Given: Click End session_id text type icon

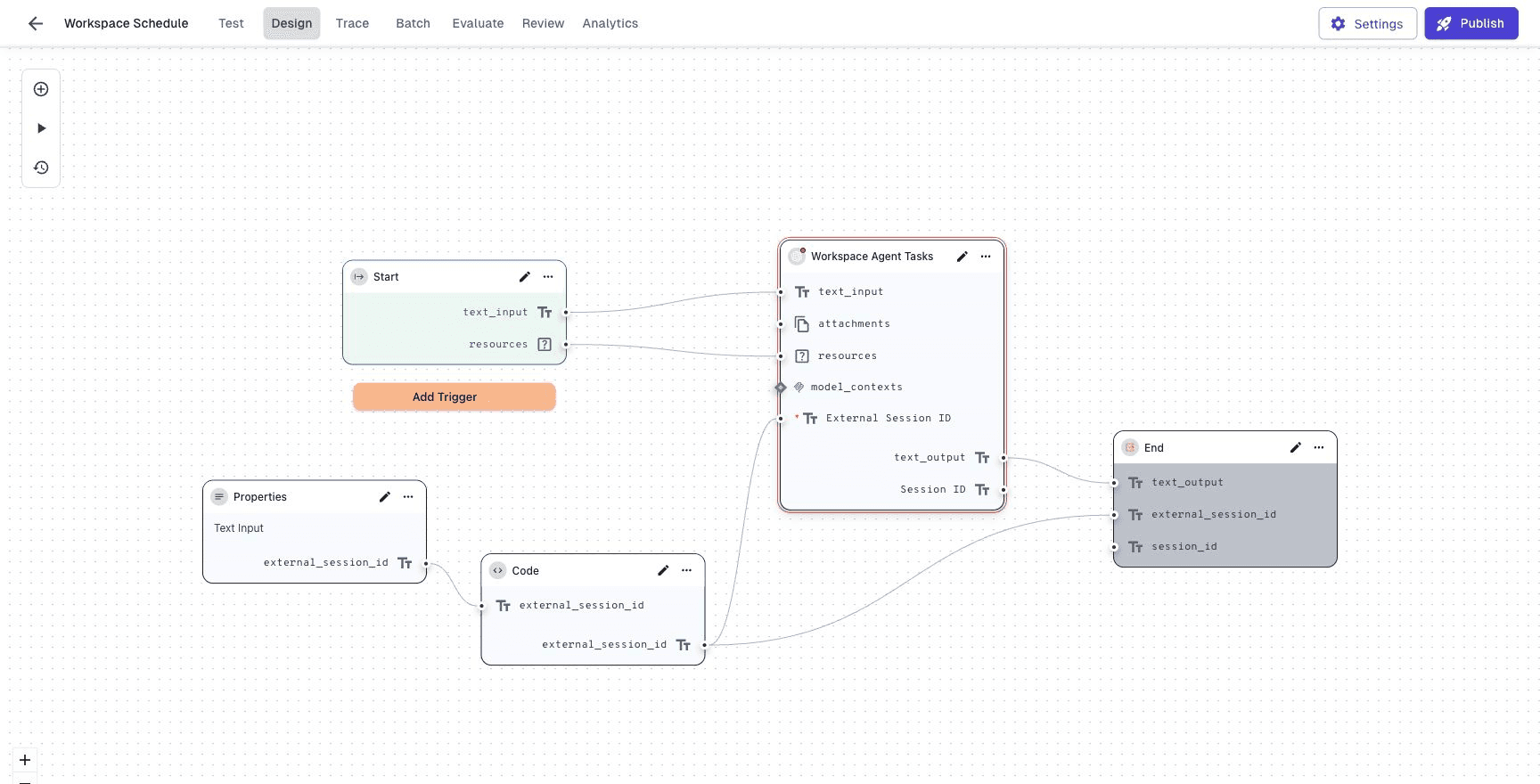Looking at the screenshot, I should 1135,547.
